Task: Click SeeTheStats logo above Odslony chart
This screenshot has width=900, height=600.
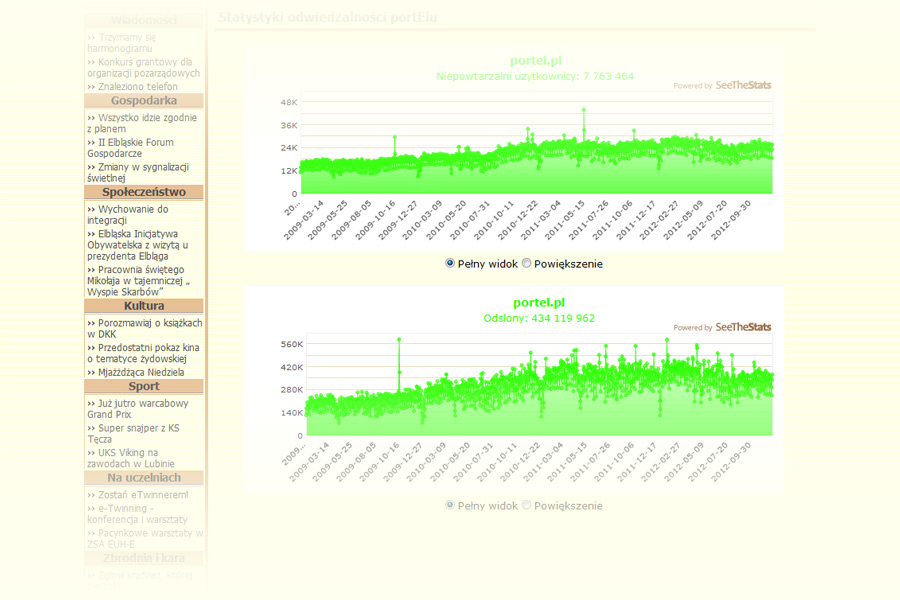Action: tap(743, 327)
